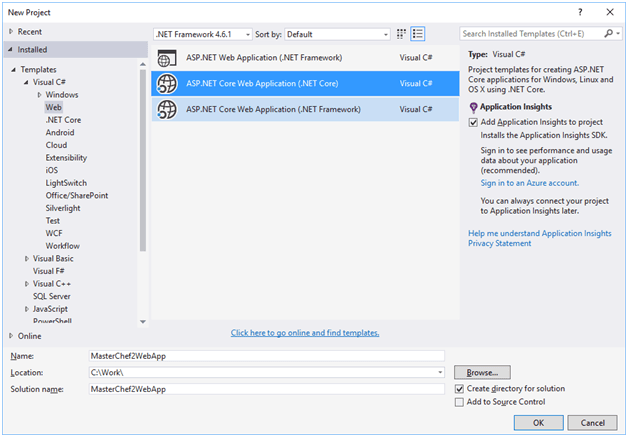Select the Visual F# category
This screenshot has width=628, height=437.
[48, 272]
